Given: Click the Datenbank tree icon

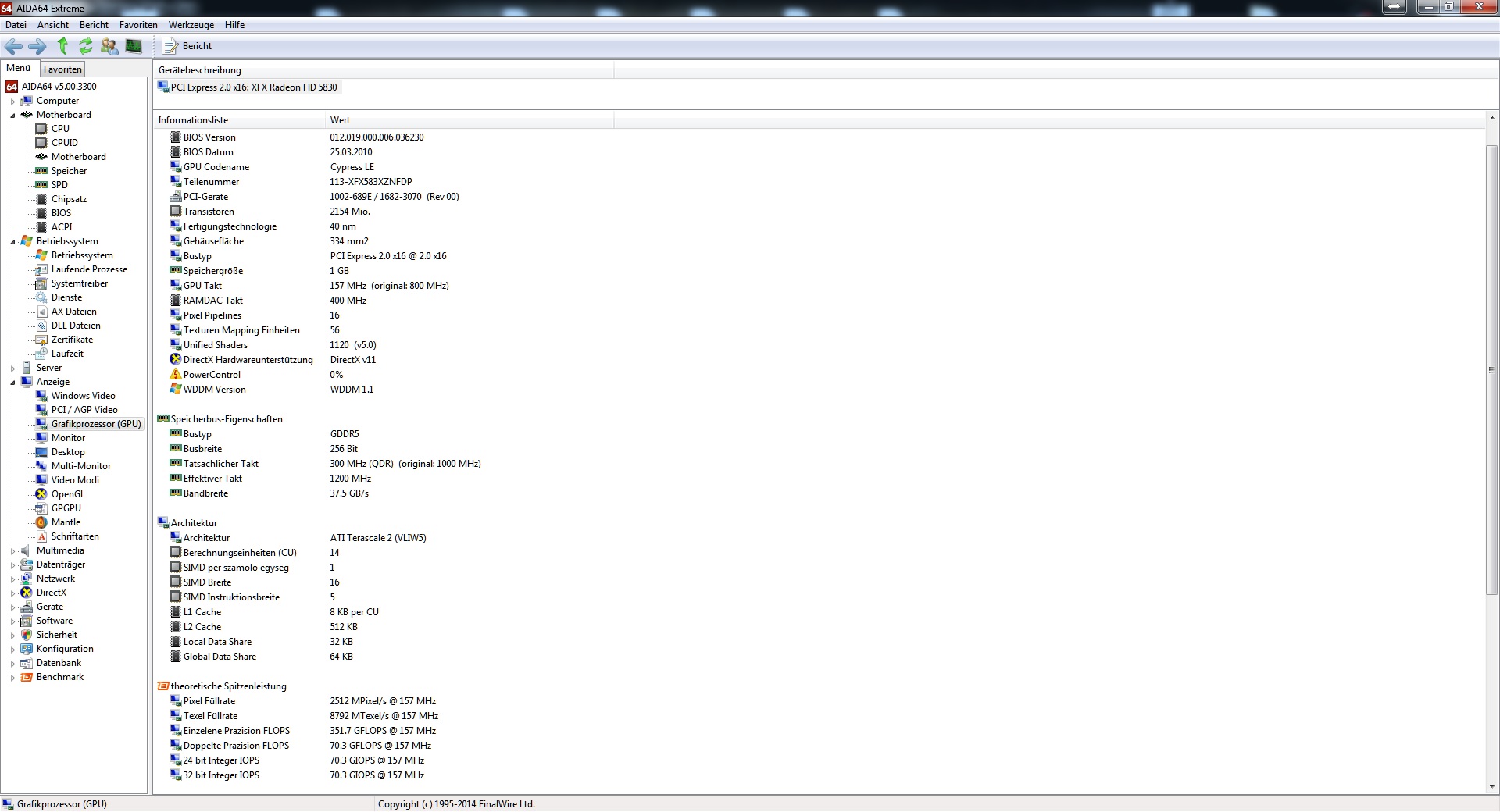Looking at the screenshot, I should [x=27, y=663].
